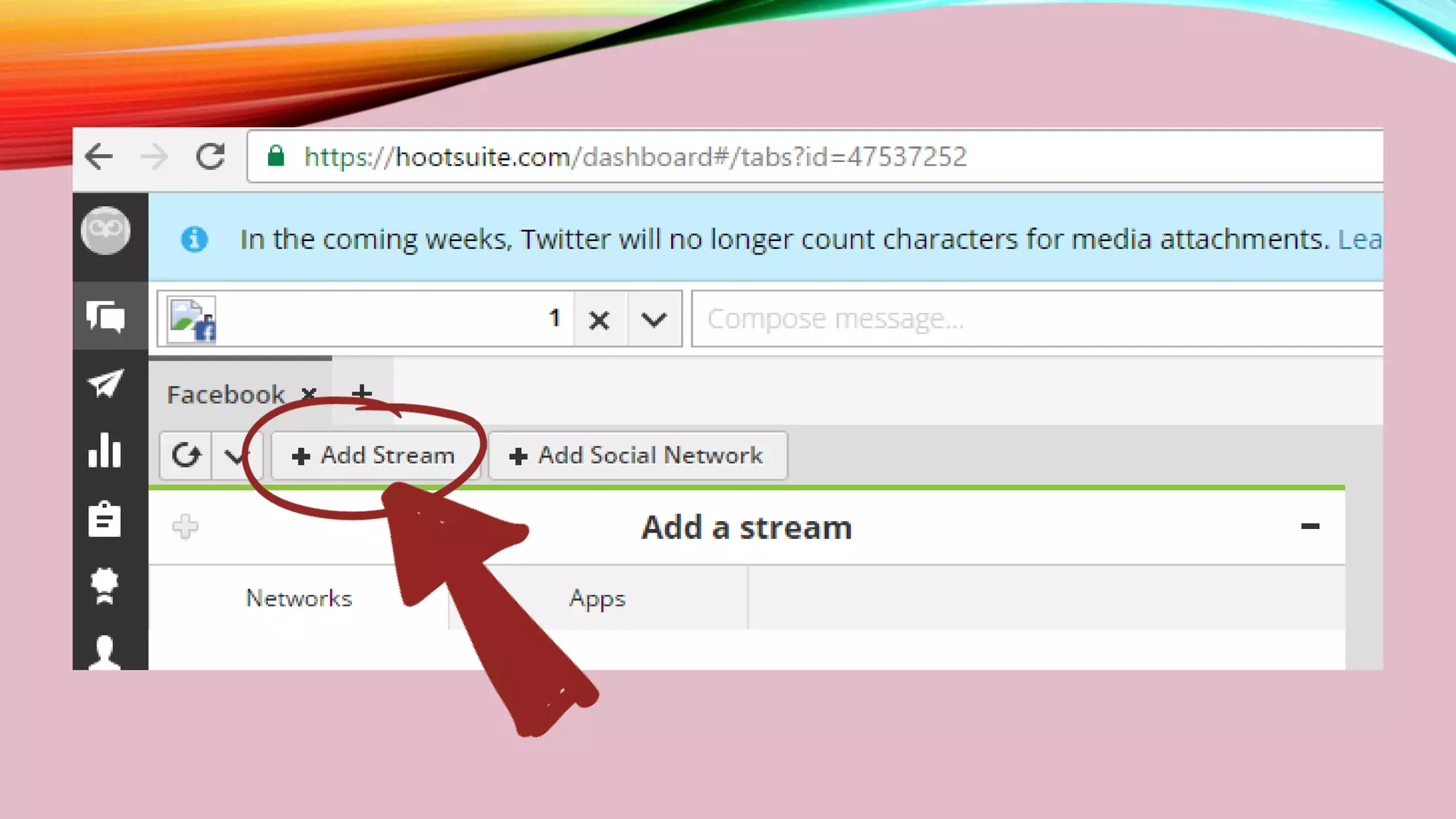Open the Campaigns badge icon in the sidebar
Viewport: 1456px width, 819px height.
105,585
